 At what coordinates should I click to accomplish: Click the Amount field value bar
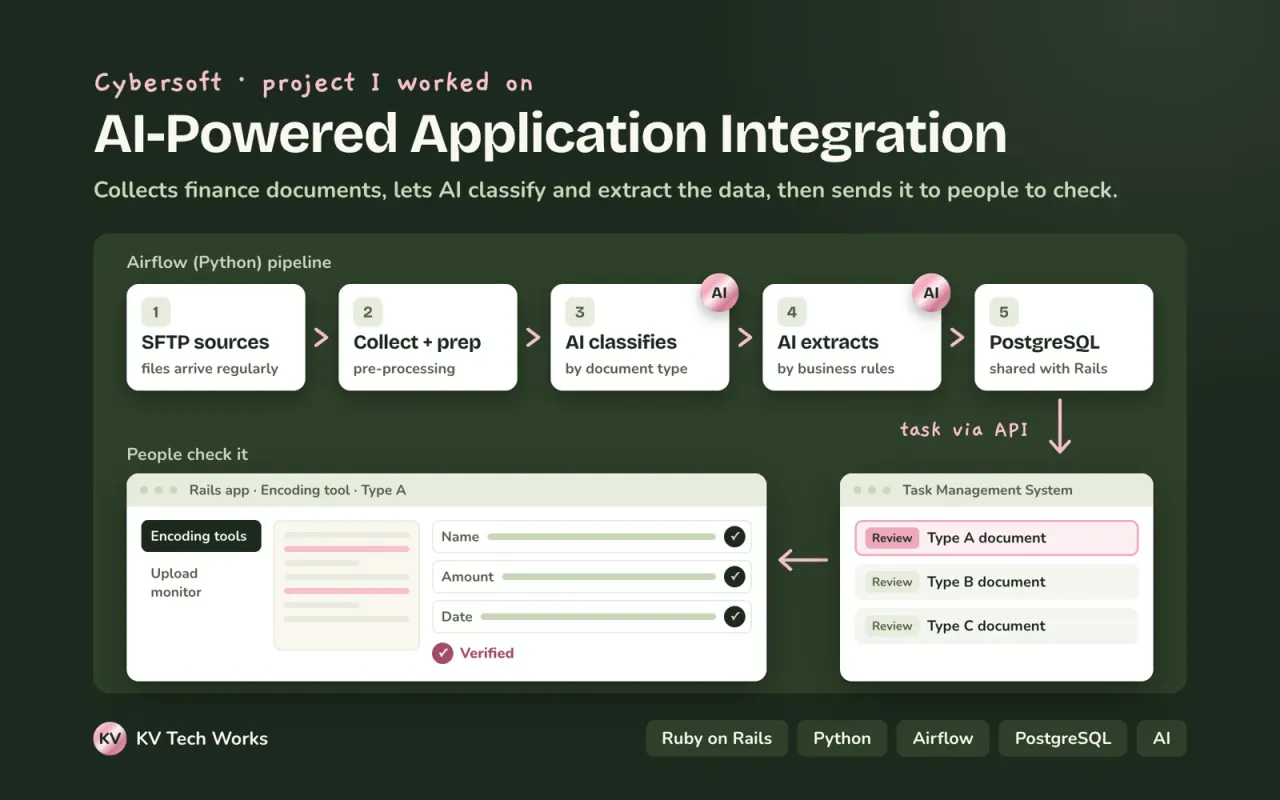coord(609,577)
